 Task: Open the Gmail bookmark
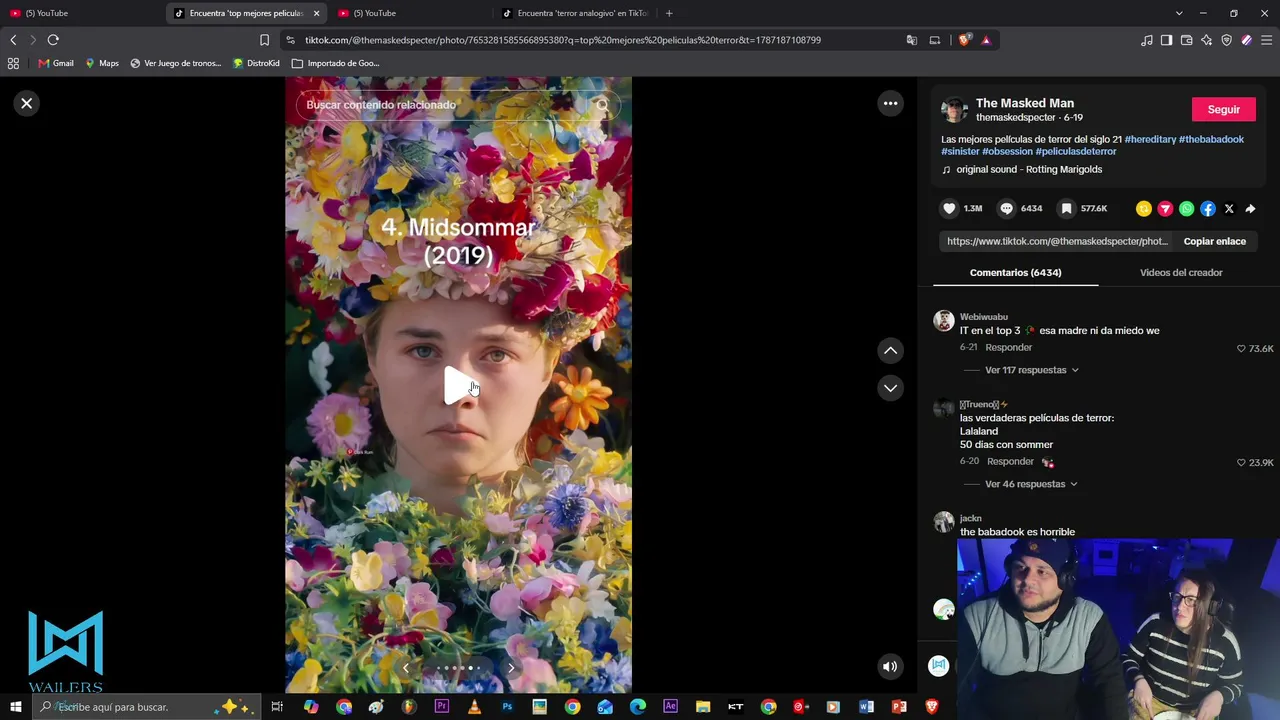[x=56, y=63]
